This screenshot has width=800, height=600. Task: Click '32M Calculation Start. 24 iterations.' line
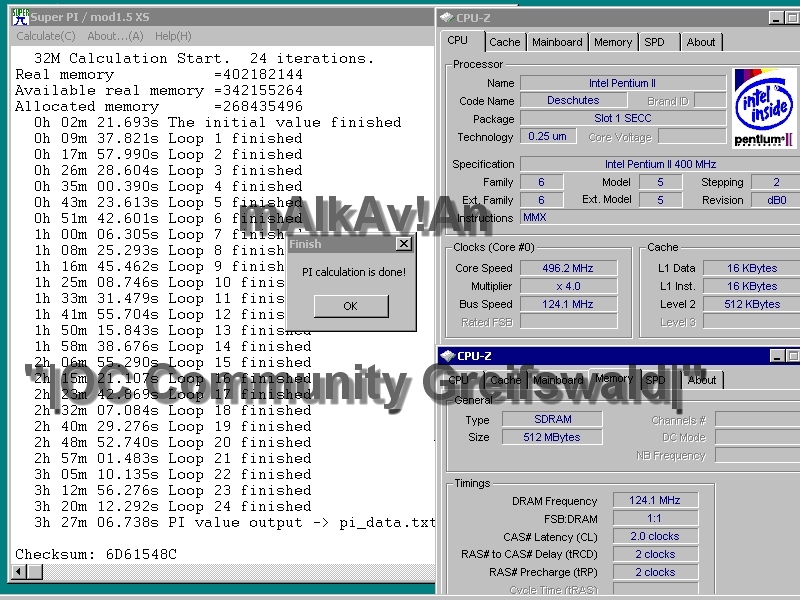[204, 58]
